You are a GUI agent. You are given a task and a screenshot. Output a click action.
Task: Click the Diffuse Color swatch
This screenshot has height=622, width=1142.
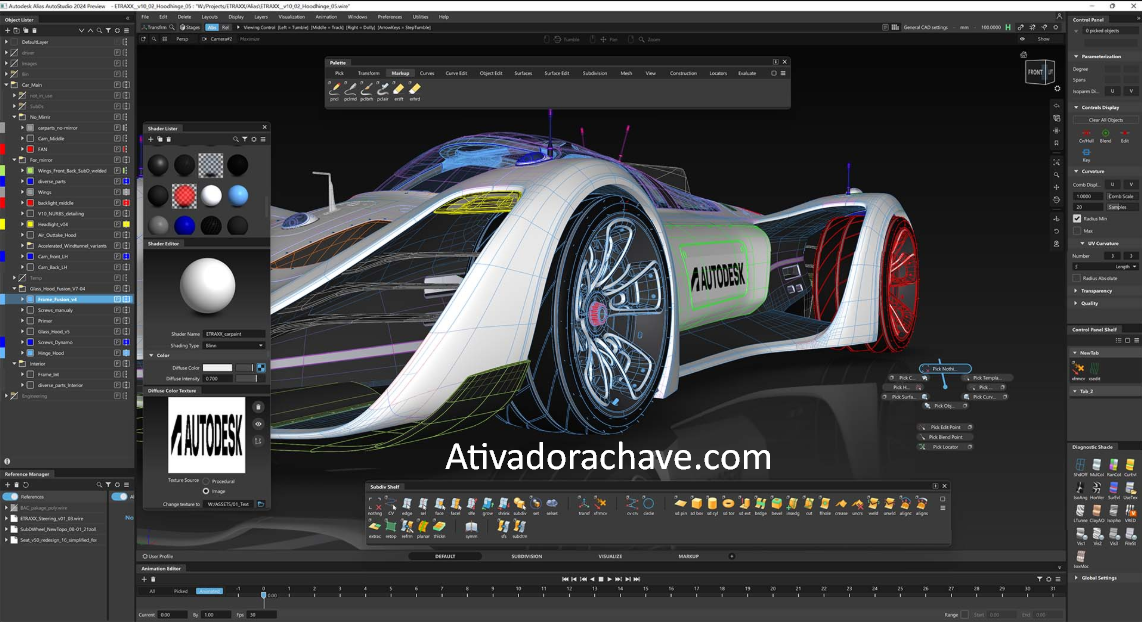coord(217,368)
